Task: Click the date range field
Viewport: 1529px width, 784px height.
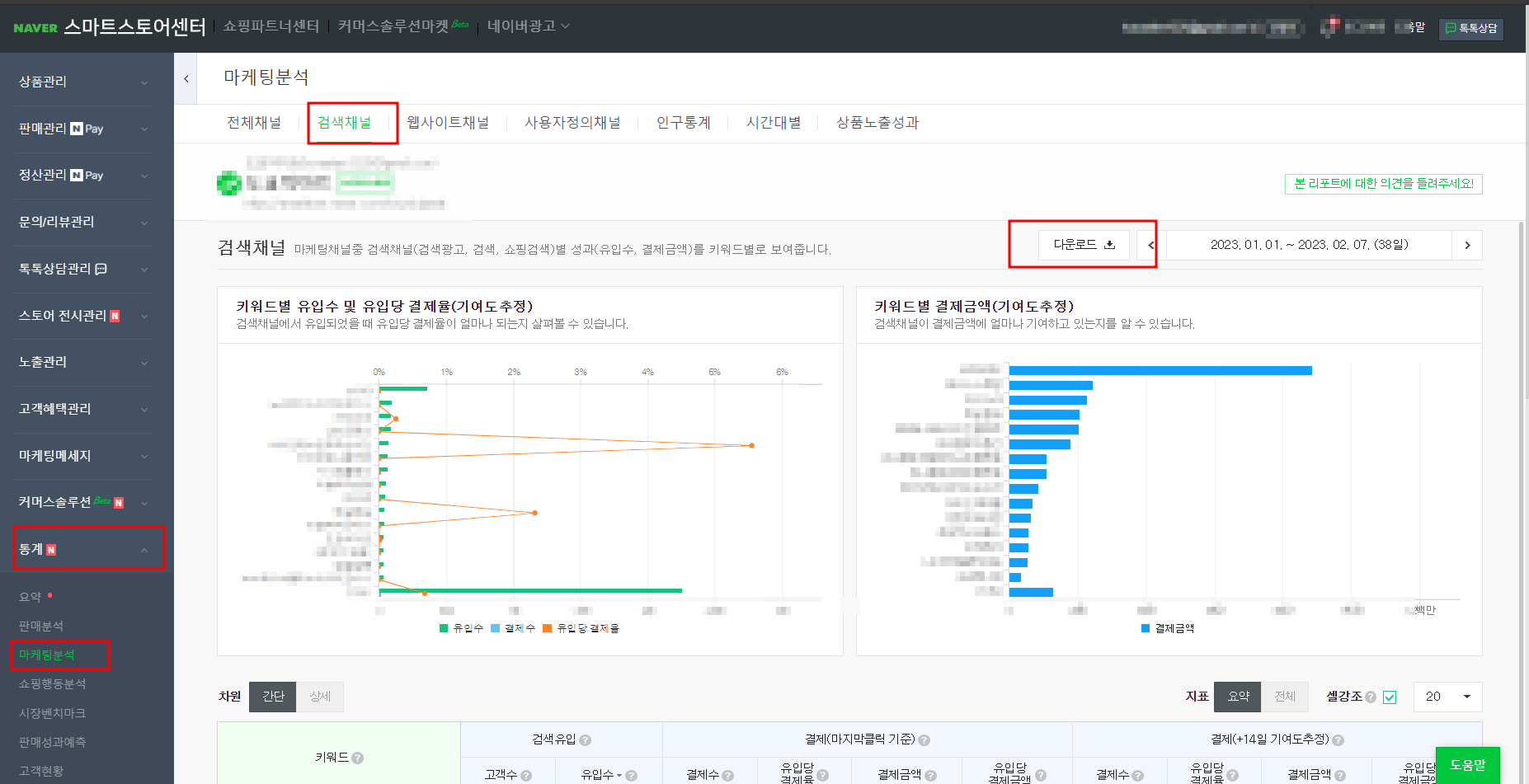Action: tap(1309, 246)
